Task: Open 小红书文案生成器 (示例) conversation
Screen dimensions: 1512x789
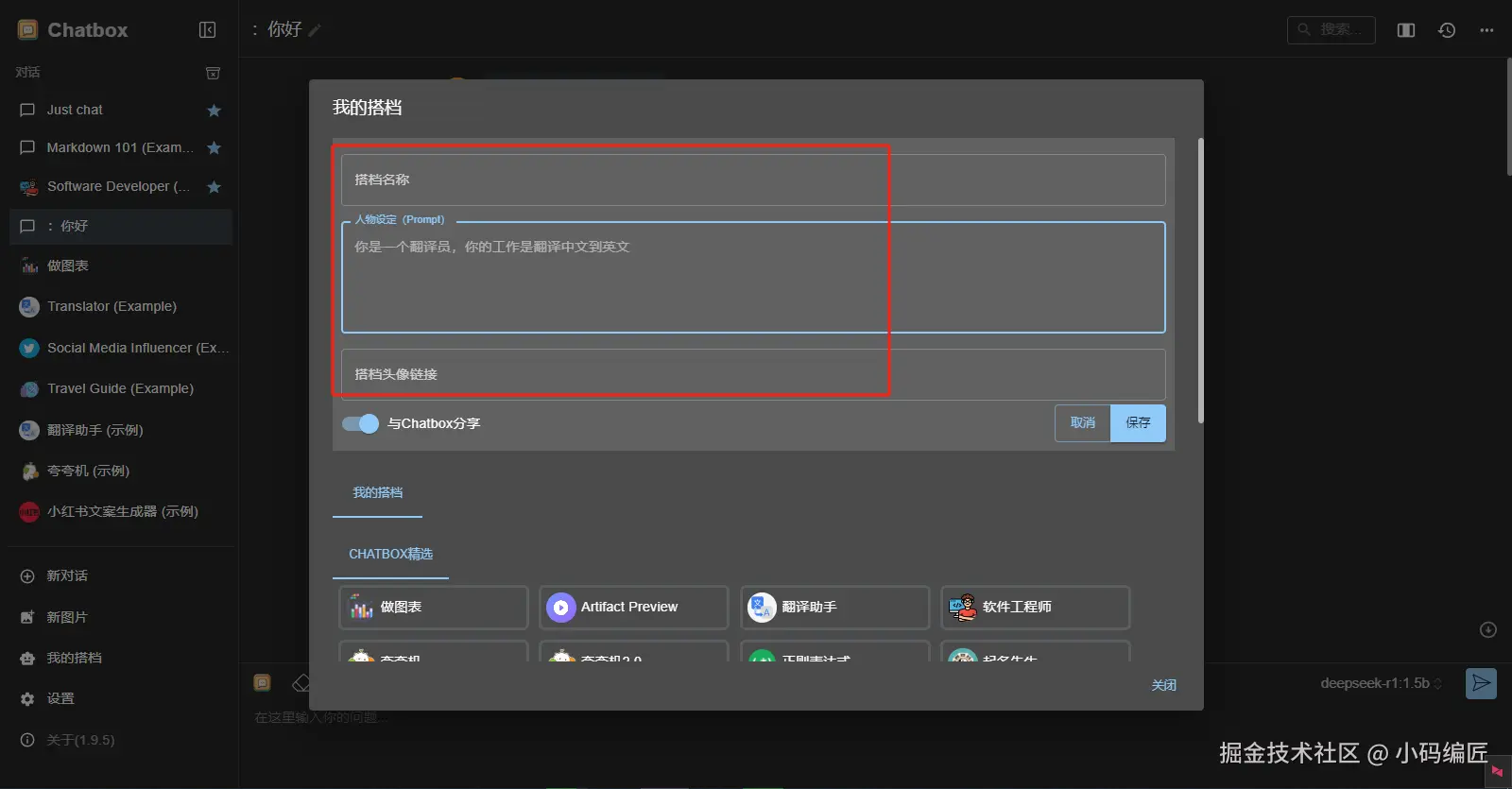Action: pos(121,511)
